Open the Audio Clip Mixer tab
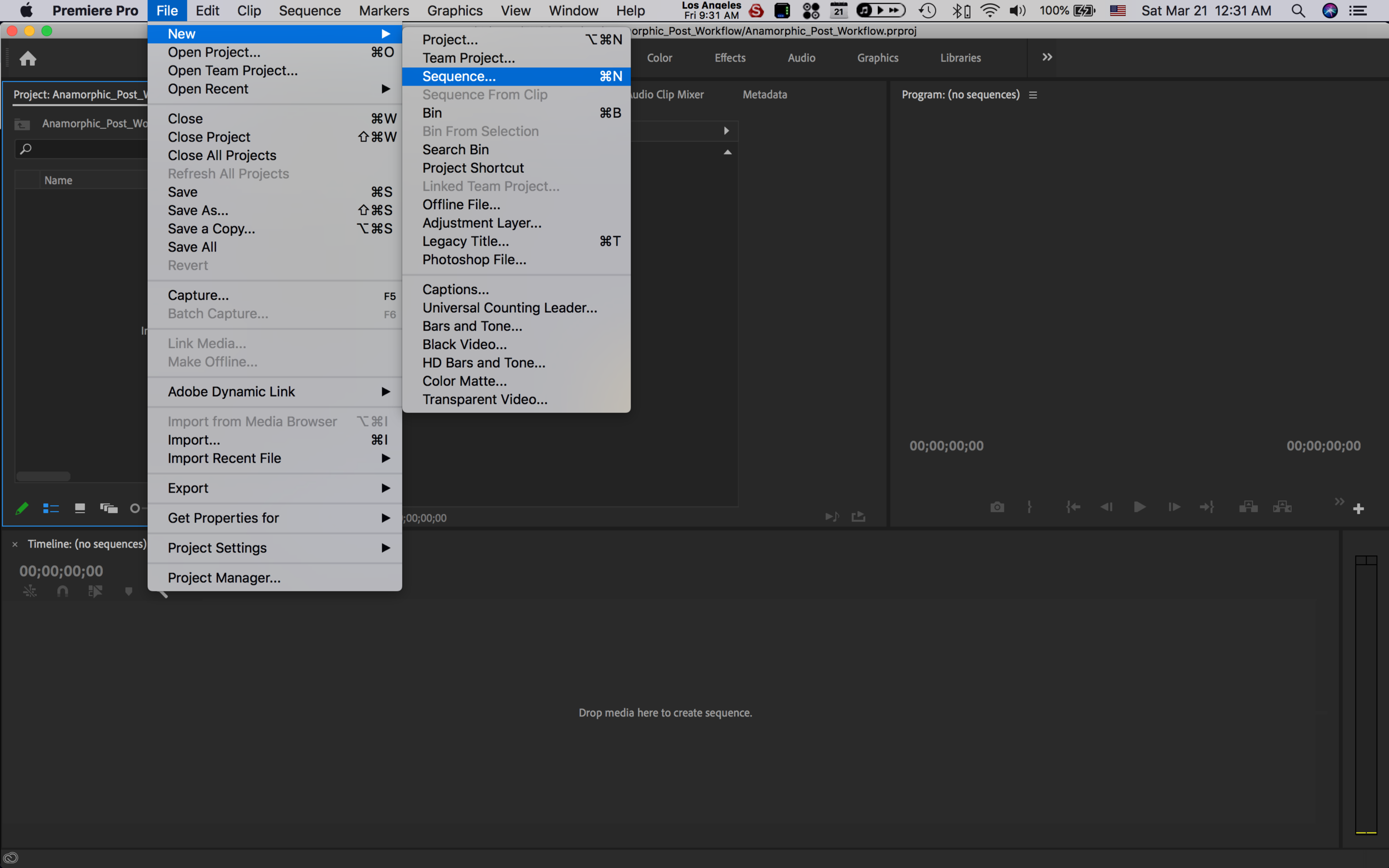 pyautogui.click(x=667, y=95)
